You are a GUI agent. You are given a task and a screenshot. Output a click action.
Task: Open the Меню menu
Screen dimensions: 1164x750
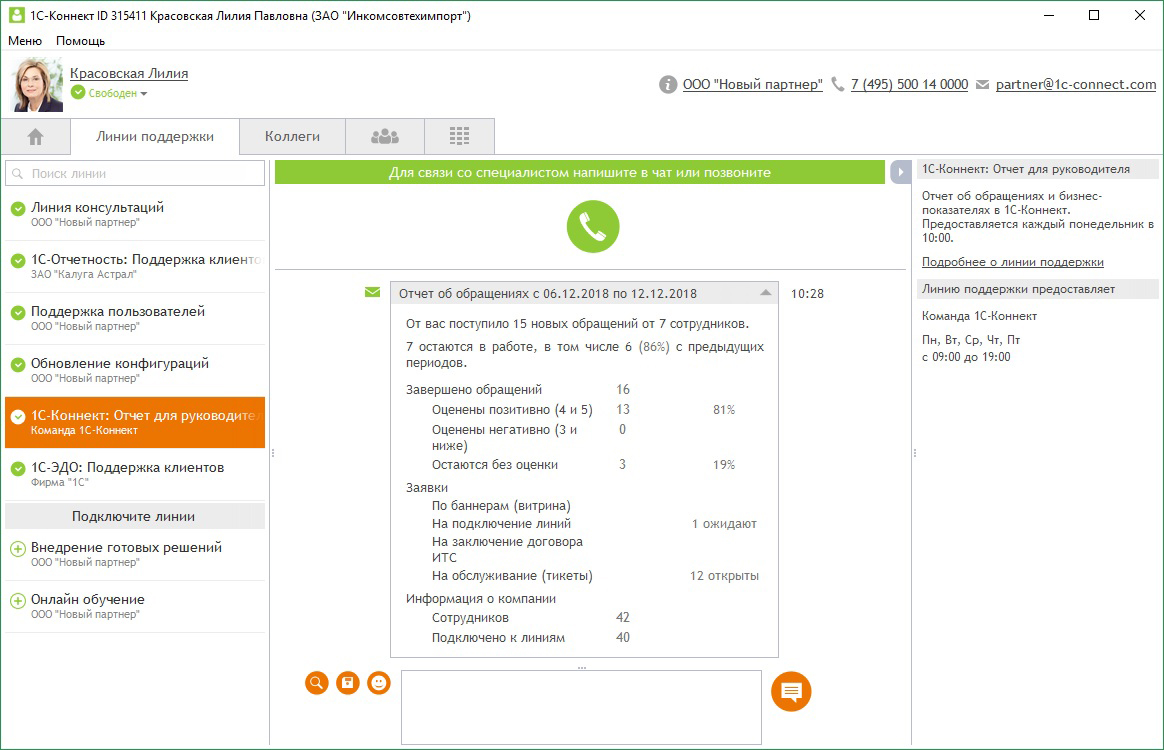(x=24, y=41)
